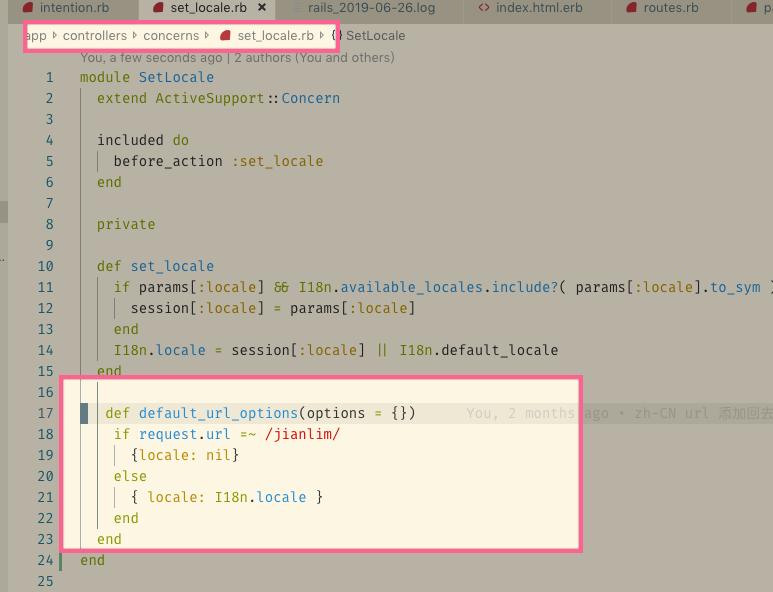Click '{ locale: I18n.locale }' on line 21
773x592 pixels.
pyautogui.click(x=227, y=497)
